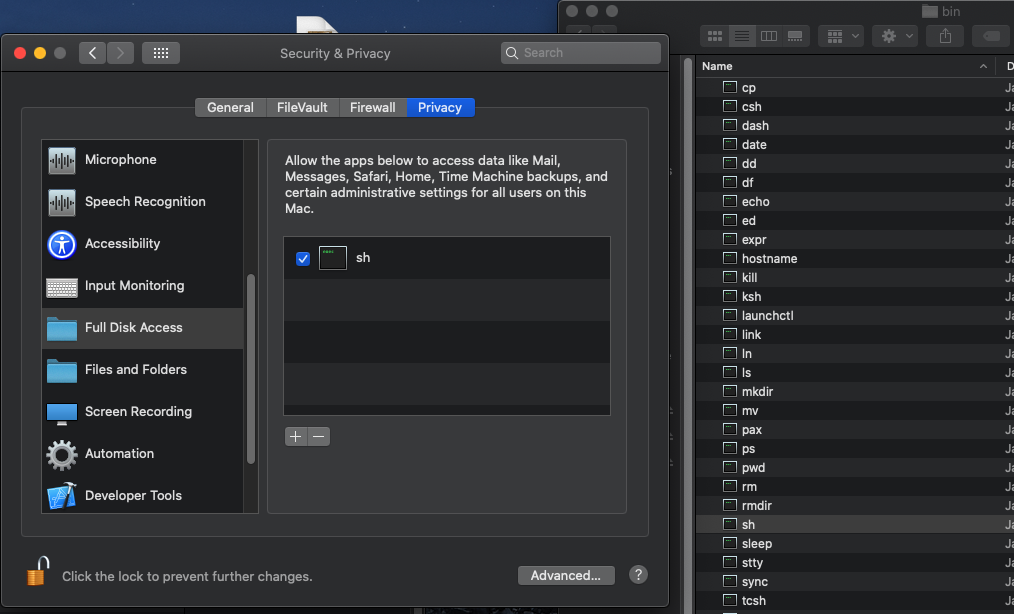Open the Screen Recording privacy category

pos(138,412)
